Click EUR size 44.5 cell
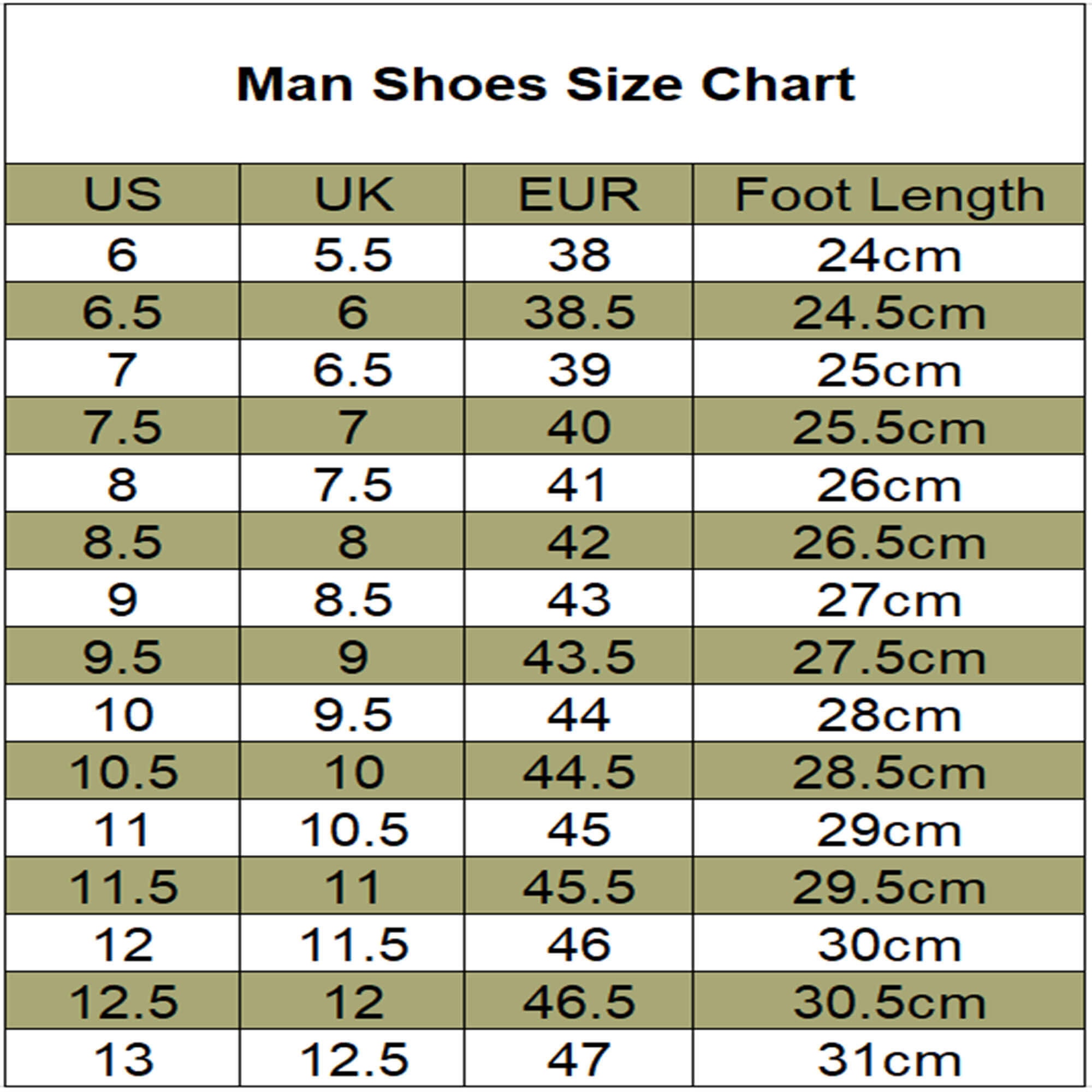The width and height of the screenshot is (1092, 1092). click(x=579, y=771)
